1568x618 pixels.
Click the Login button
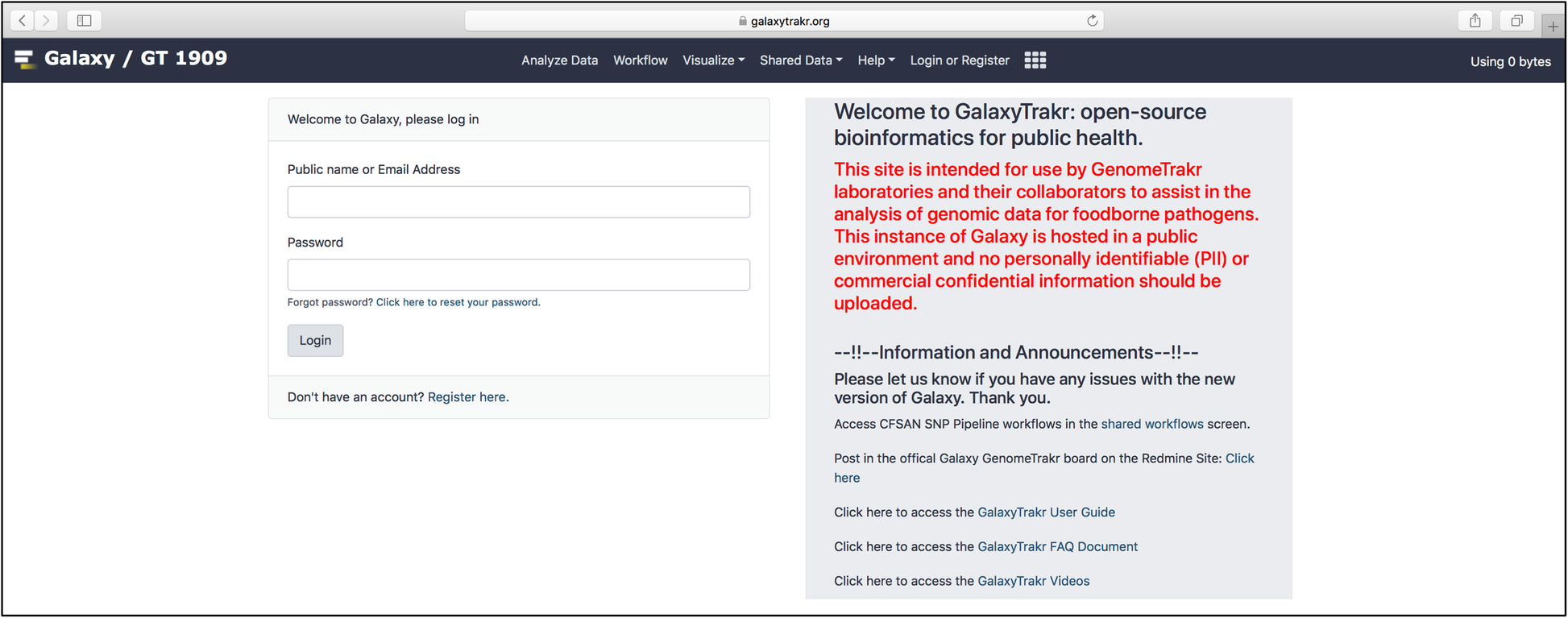[315, 340]
